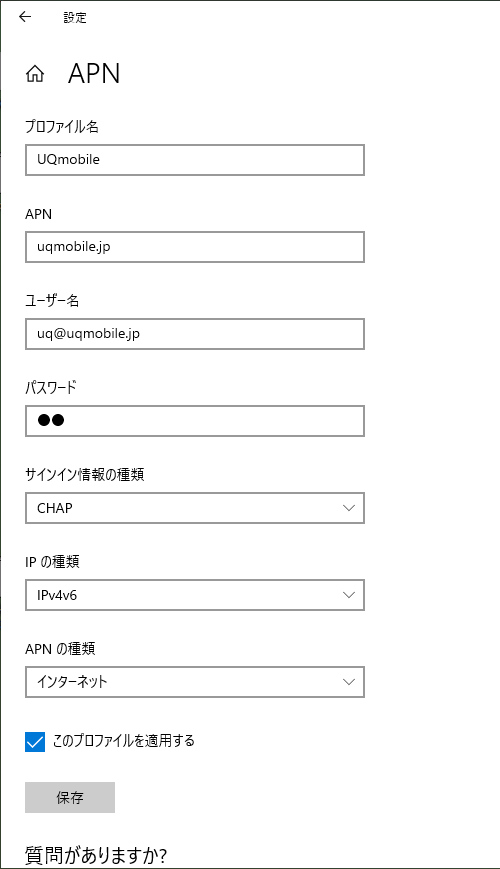This screenshot has height=869, width=500.
Task: Uncheck このプロファイルを適用する checkbox
Action: (35, 742)
